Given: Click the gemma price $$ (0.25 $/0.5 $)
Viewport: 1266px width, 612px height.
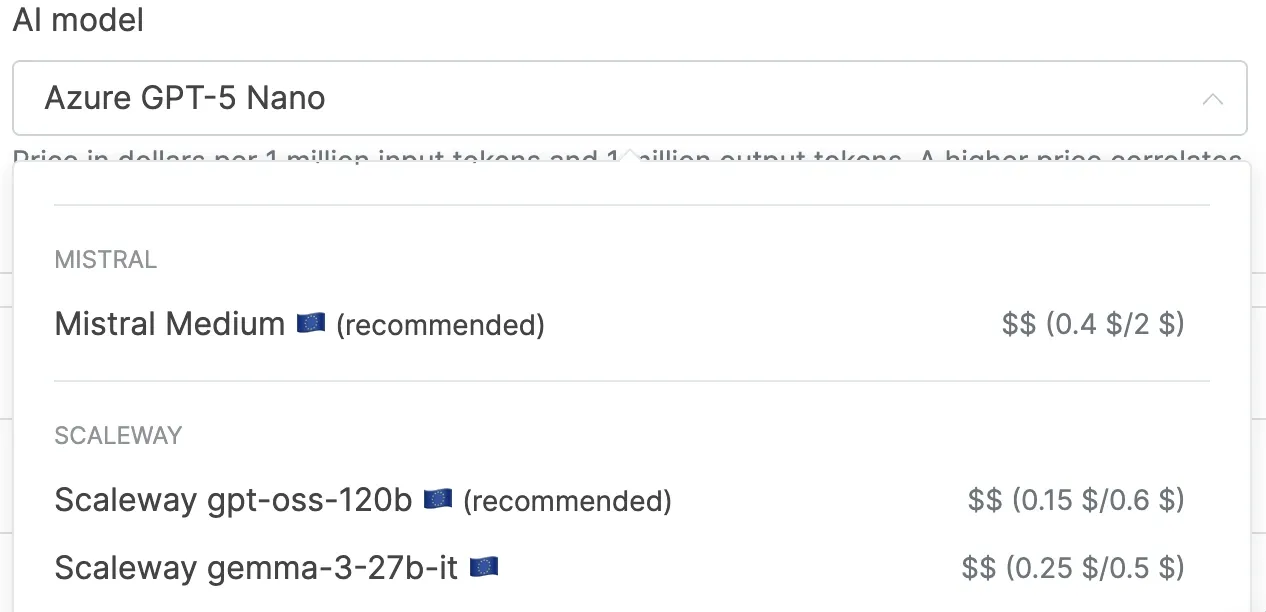Looking at the screenshot, I should point(1073,568).
